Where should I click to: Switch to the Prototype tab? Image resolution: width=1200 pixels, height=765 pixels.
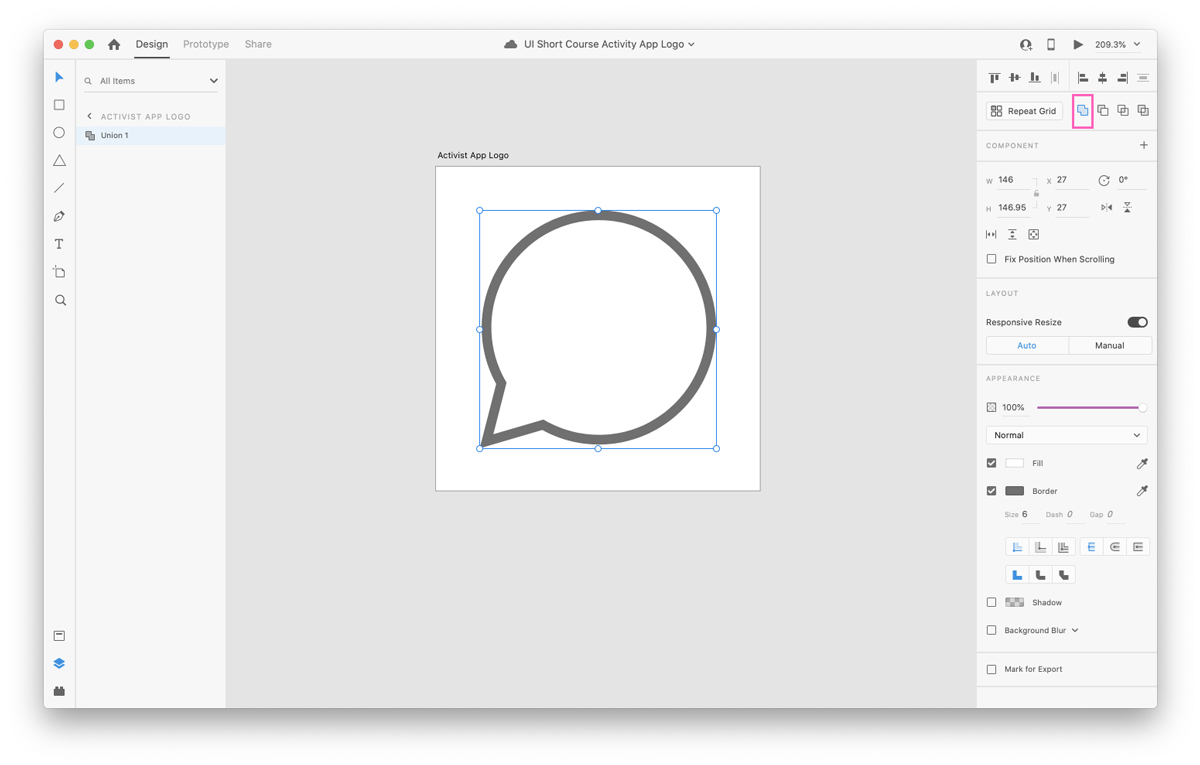206,44
